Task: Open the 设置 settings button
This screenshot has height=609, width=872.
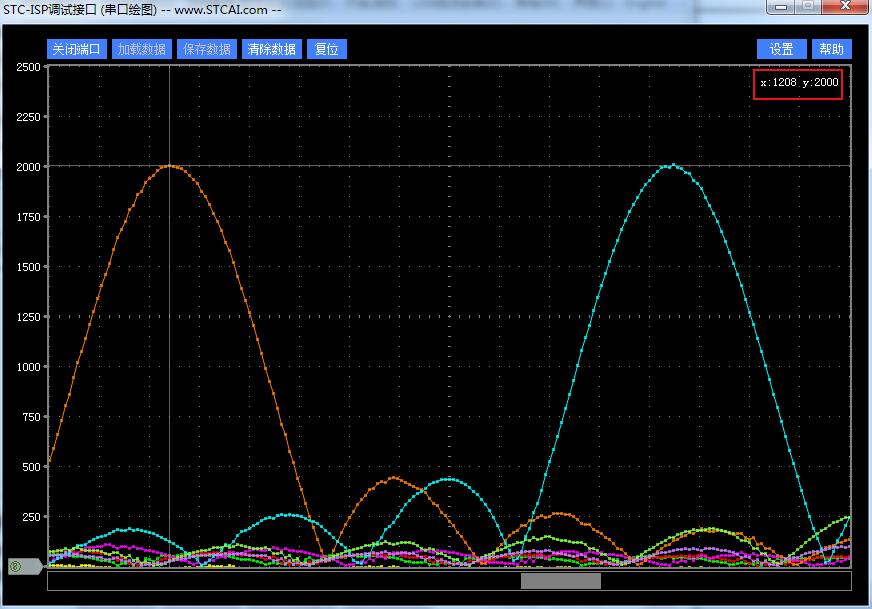Action: click(x=781, y=49)
